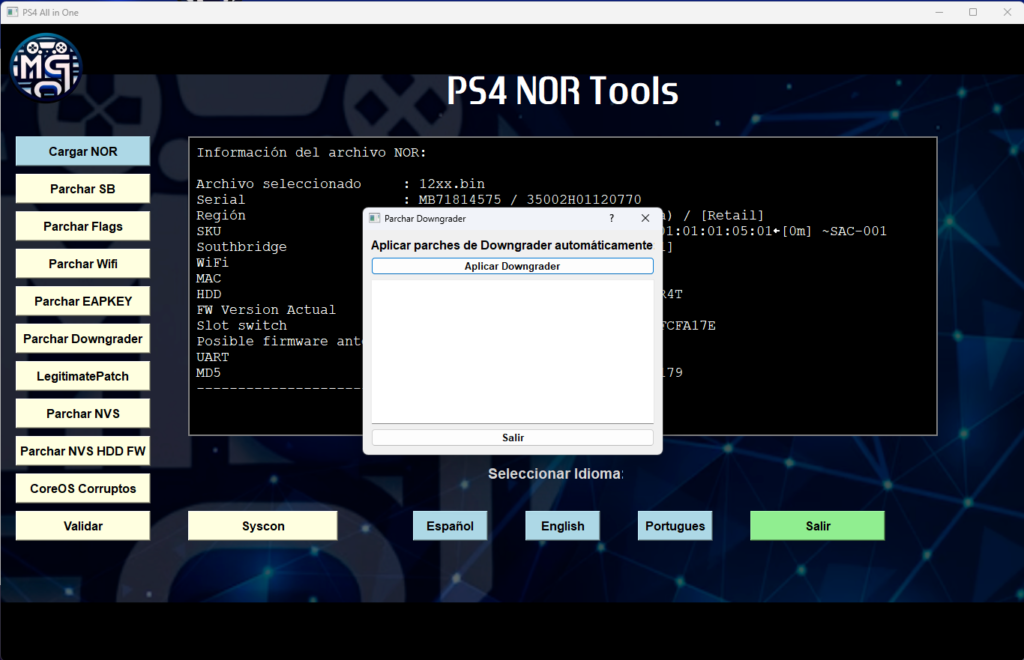Click the PS4 All in One window icon
The width and height of the screenshot is (1024, 660).
12,12
